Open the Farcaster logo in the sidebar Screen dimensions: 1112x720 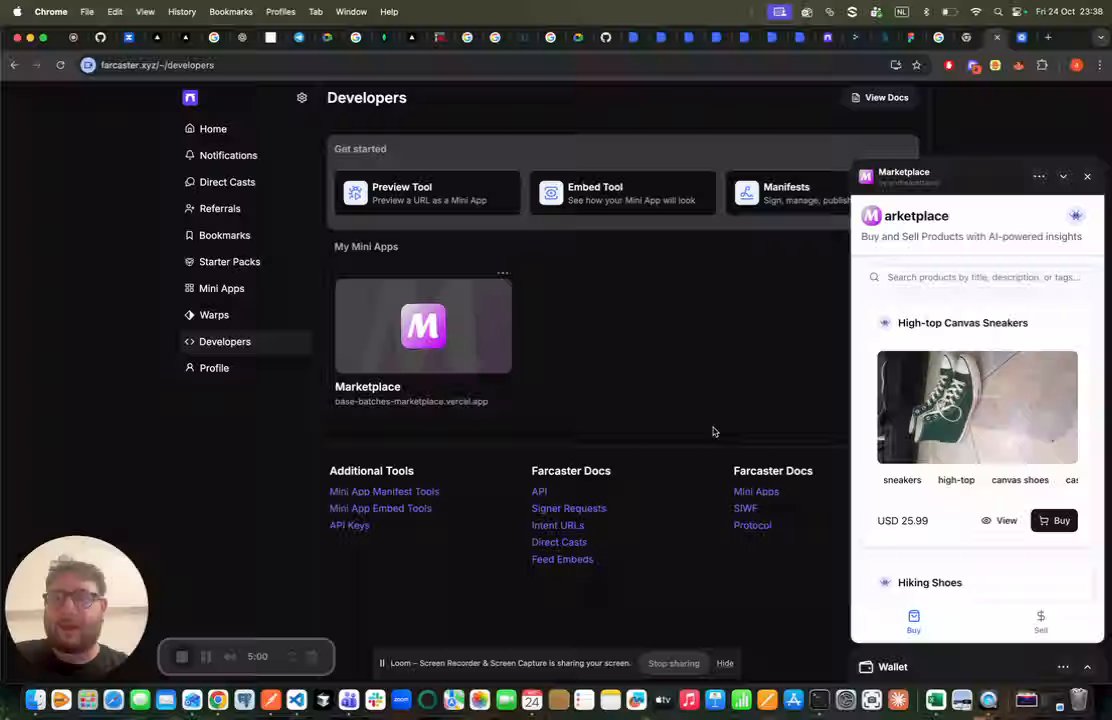tap(190, 98)
